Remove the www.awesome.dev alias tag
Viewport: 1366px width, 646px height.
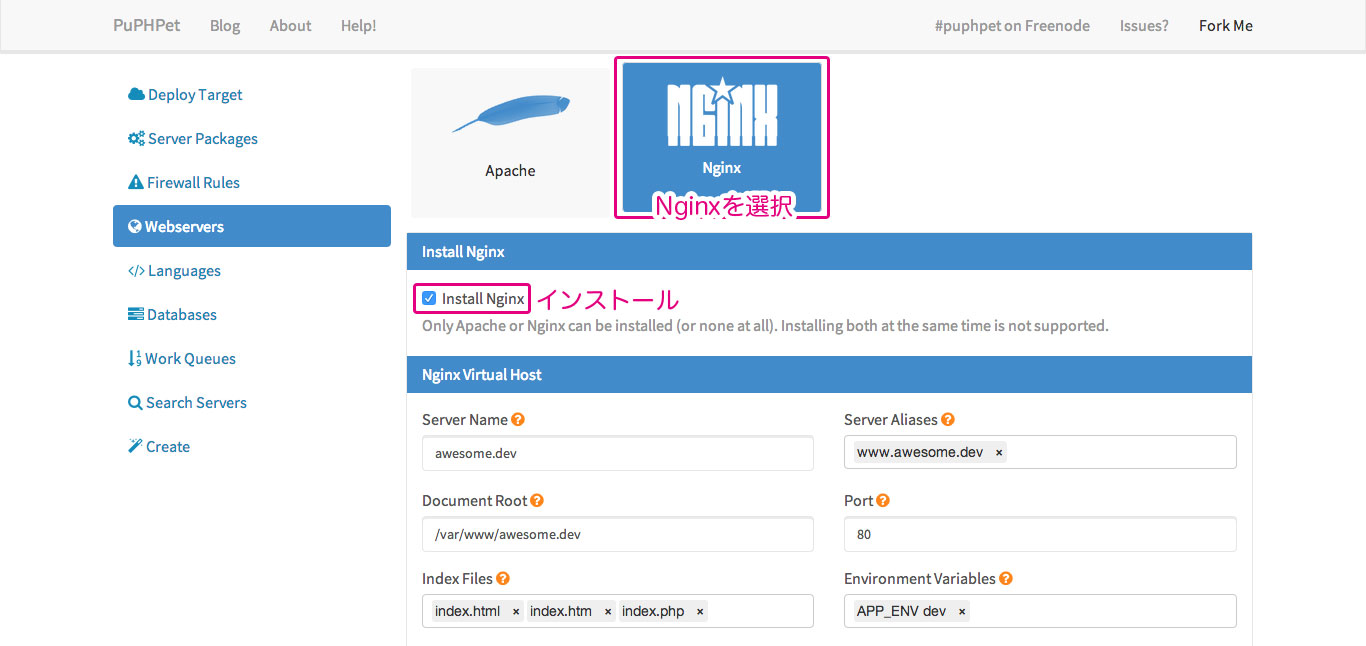pos(999,453)
